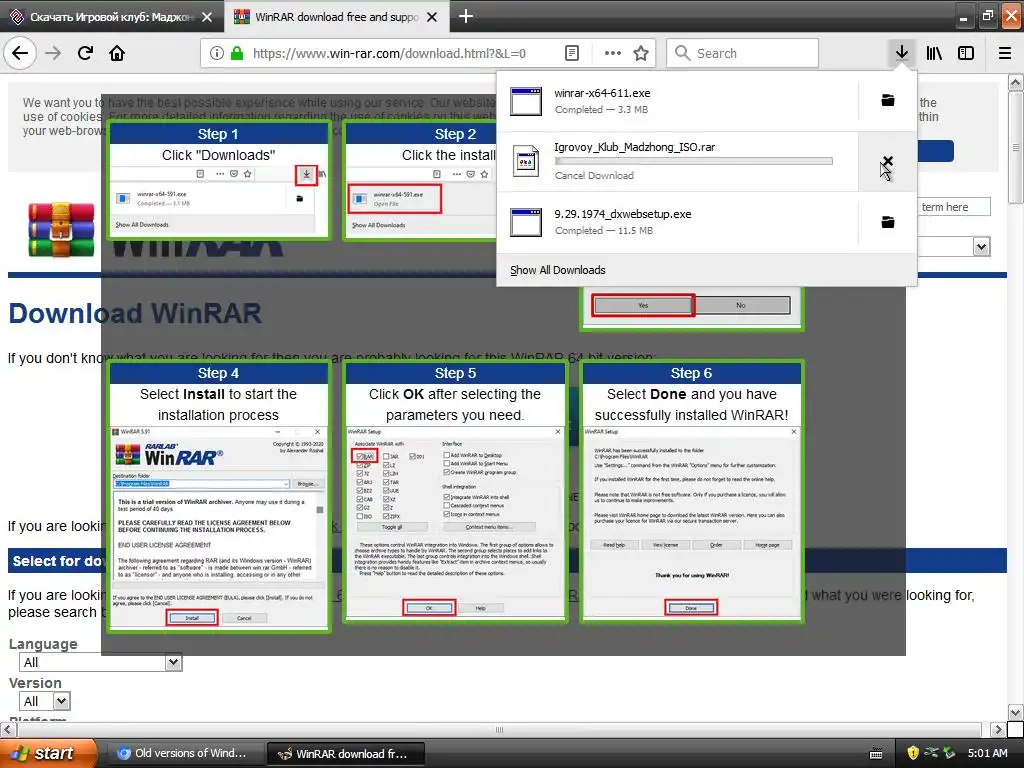Close the WinRAR download tab
1024x768 pixels.
[x=432, y=17]
